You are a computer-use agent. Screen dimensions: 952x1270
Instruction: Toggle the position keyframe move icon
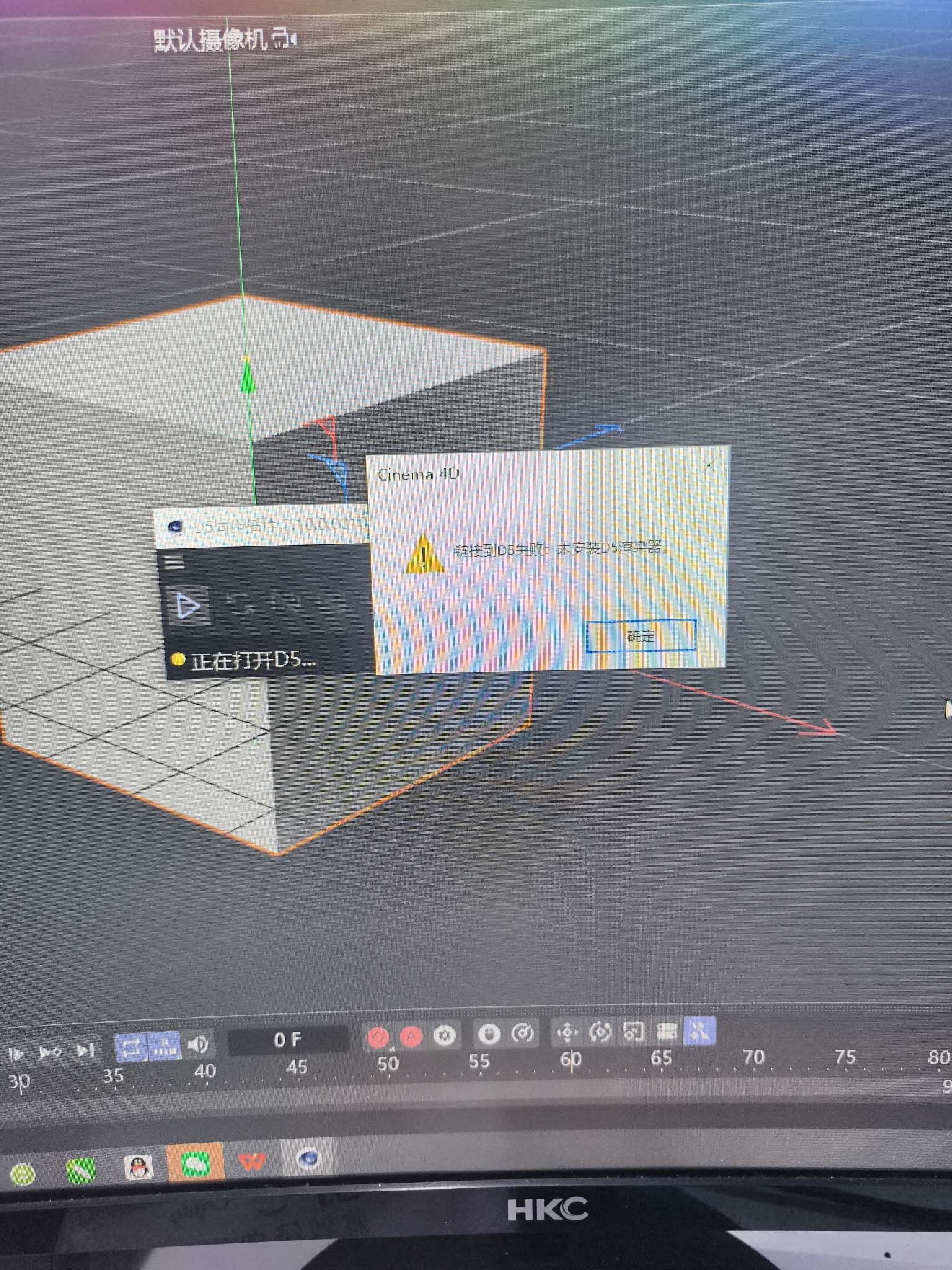click(566, 1032)
